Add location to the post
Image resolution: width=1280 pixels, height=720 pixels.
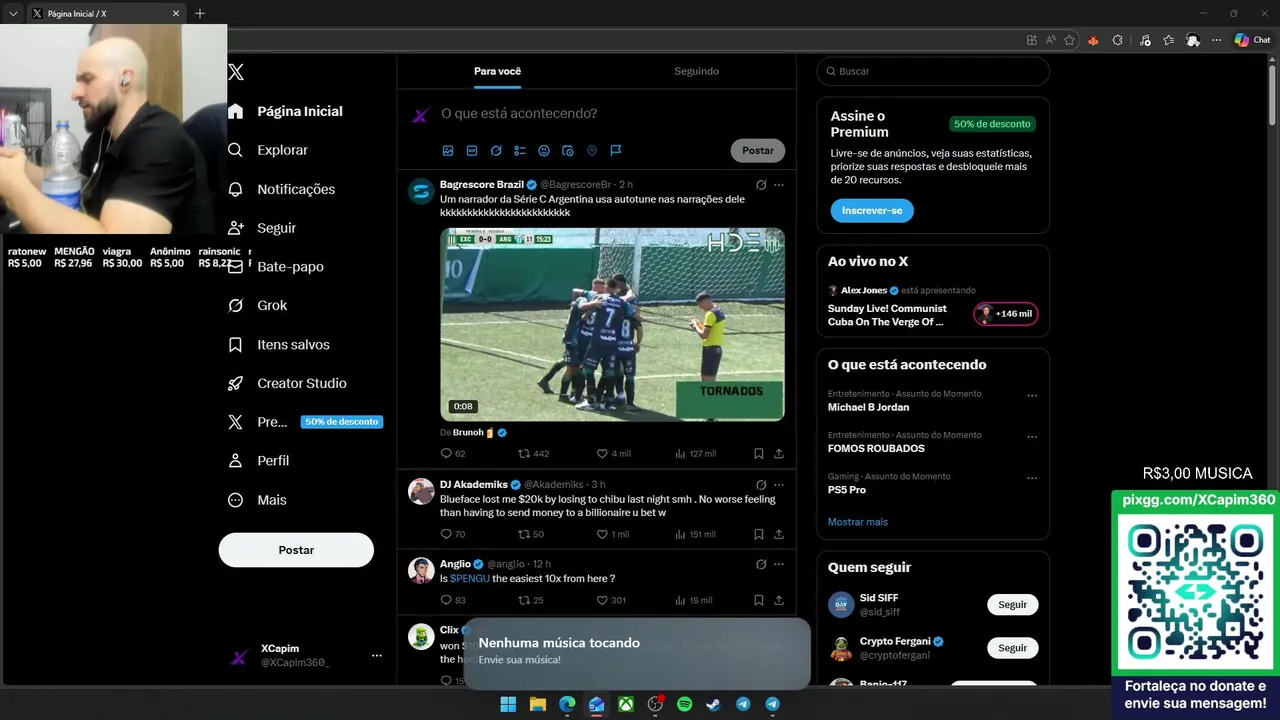pos(592,151)
